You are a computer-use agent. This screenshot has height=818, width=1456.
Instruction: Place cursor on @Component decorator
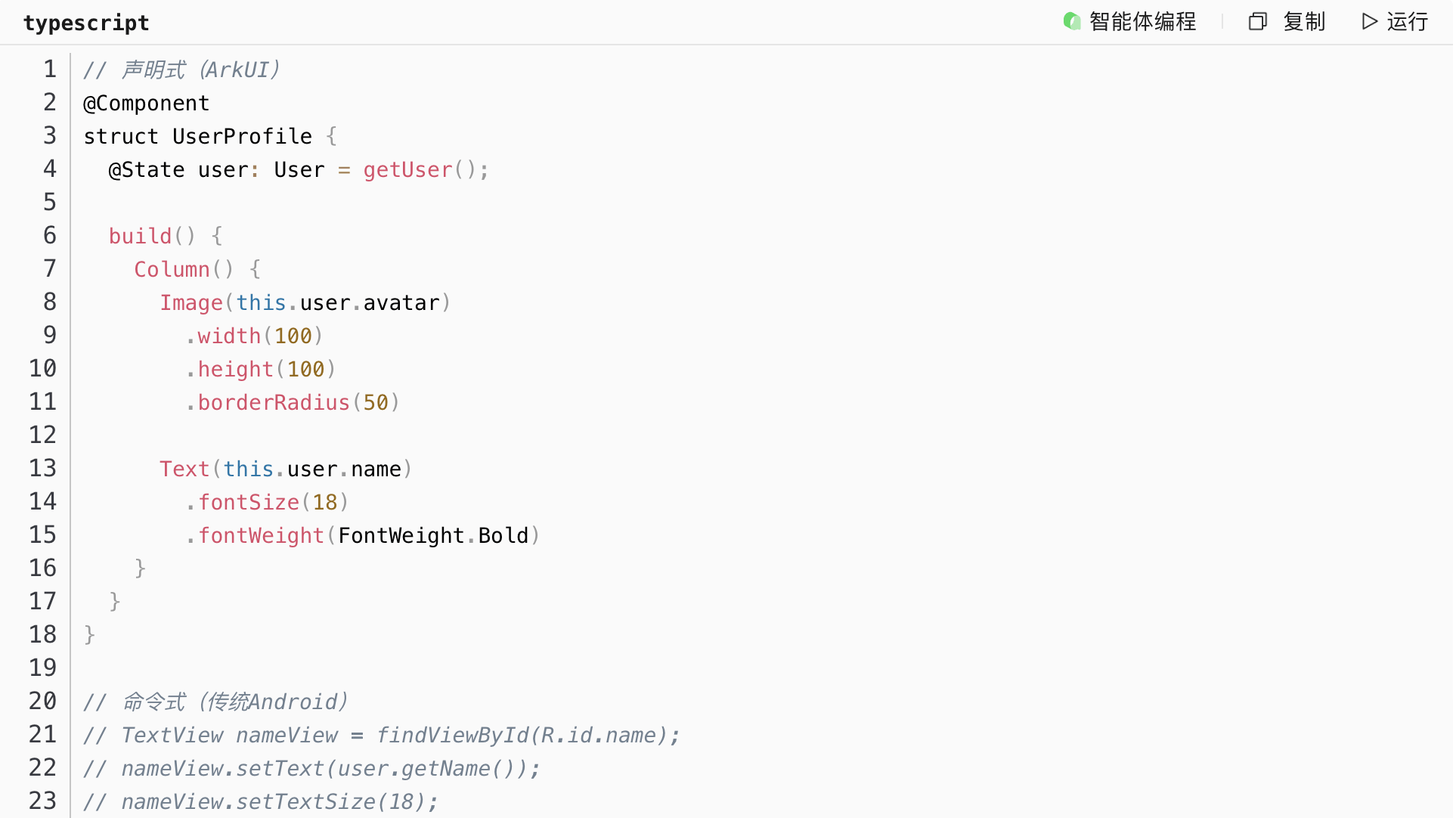coord(146,103)
